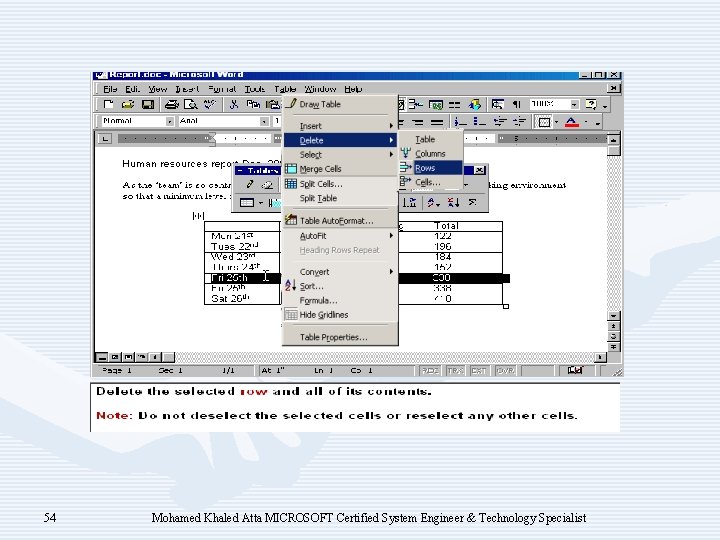Open the Font Color dropdown arrow
This screenshot has width=720, height=540.
click(x=585, y=122)
